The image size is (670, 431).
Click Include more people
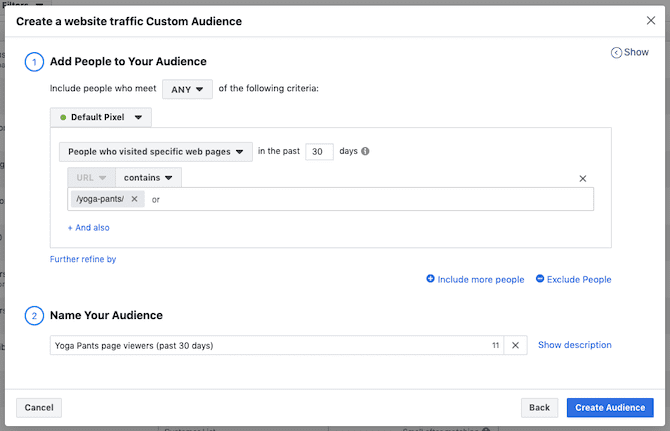point(475,279)
